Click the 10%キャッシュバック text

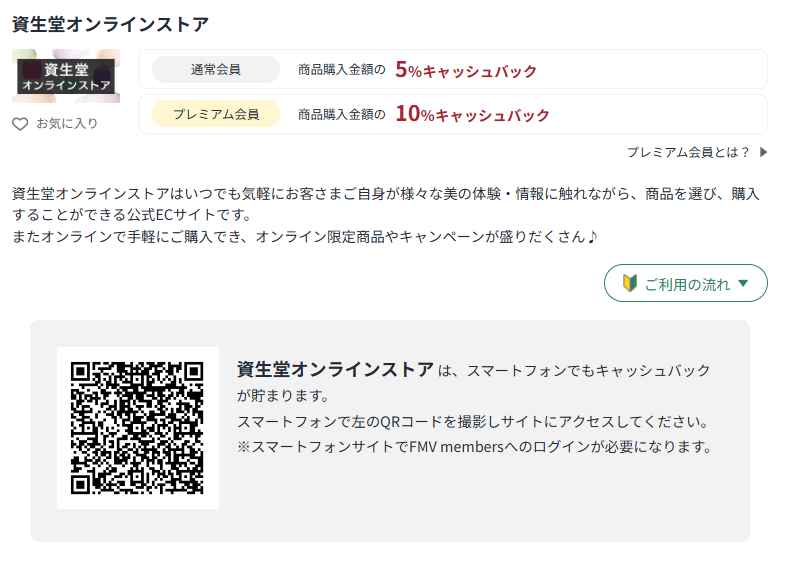472,114
